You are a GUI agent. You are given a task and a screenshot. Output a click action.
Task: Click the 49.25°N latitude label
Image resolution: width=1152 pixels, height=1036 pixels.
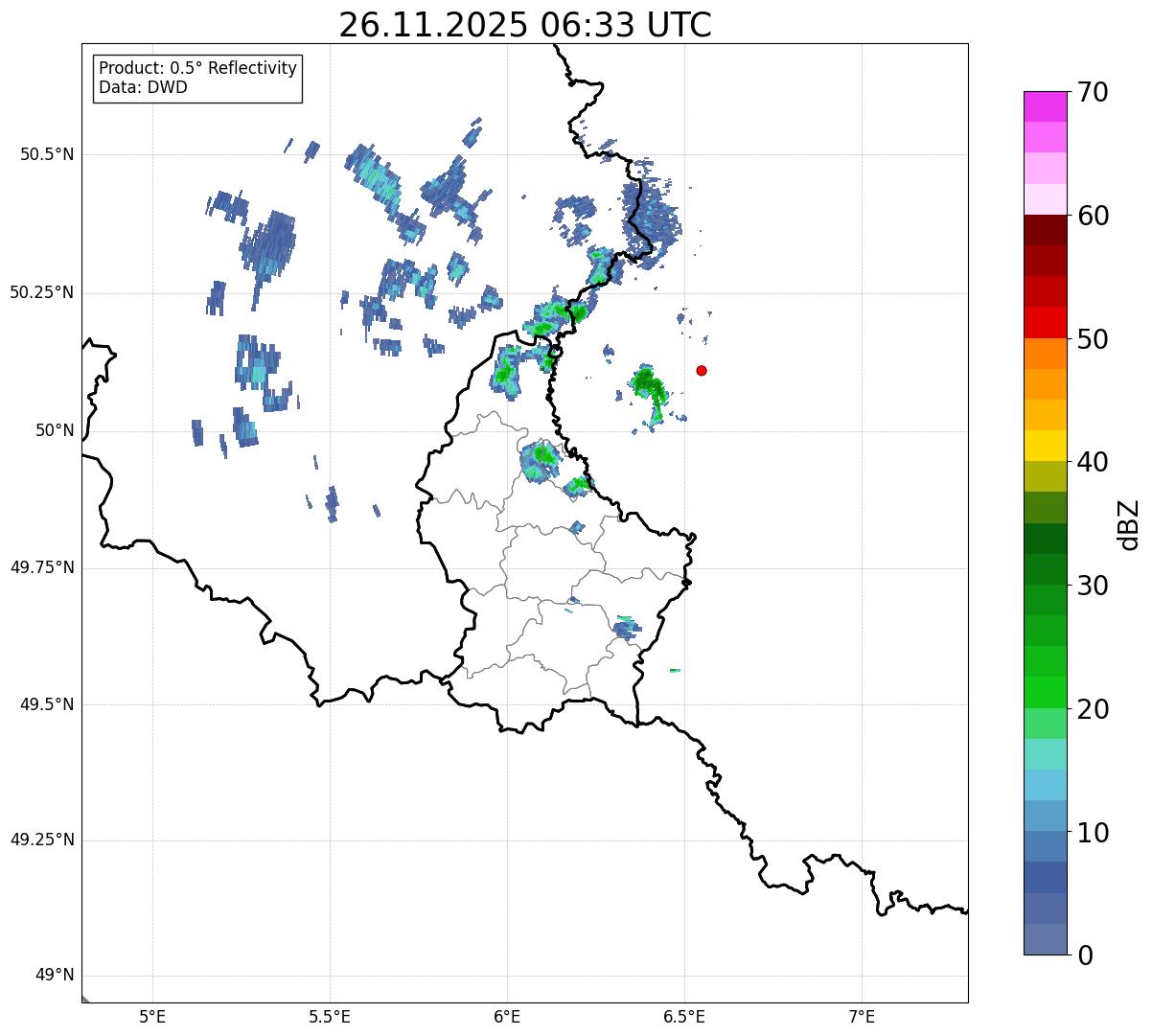tap(42, 840)
